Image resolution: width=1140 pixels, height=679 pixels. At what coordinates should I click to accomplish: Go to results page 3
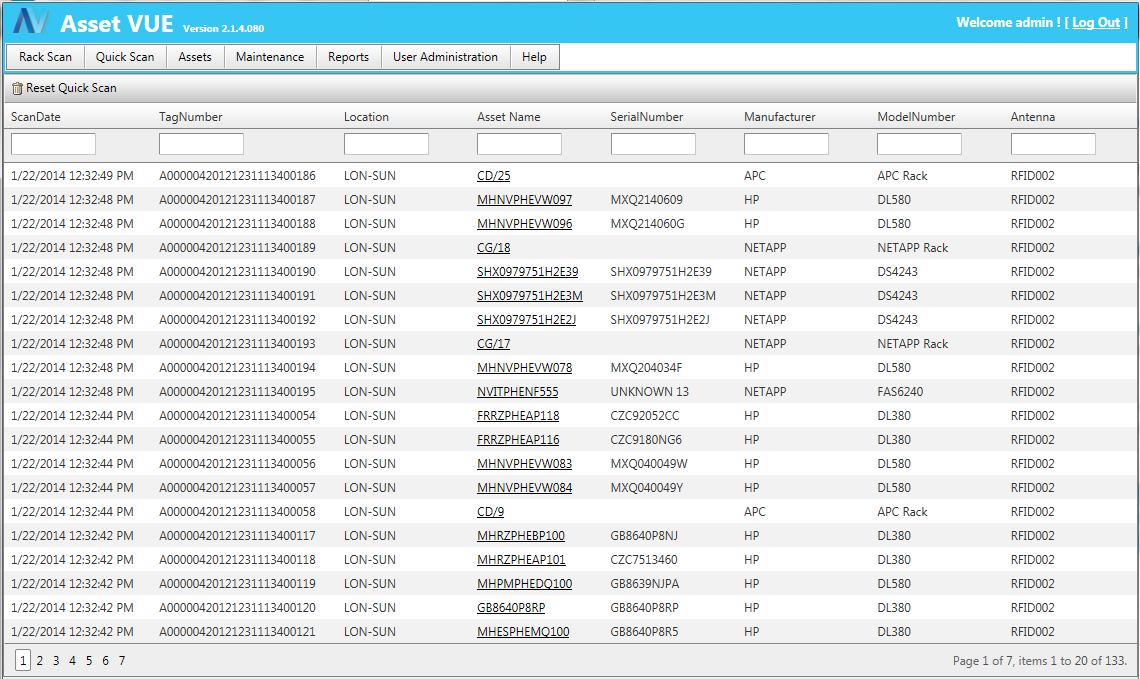(56, 661)
